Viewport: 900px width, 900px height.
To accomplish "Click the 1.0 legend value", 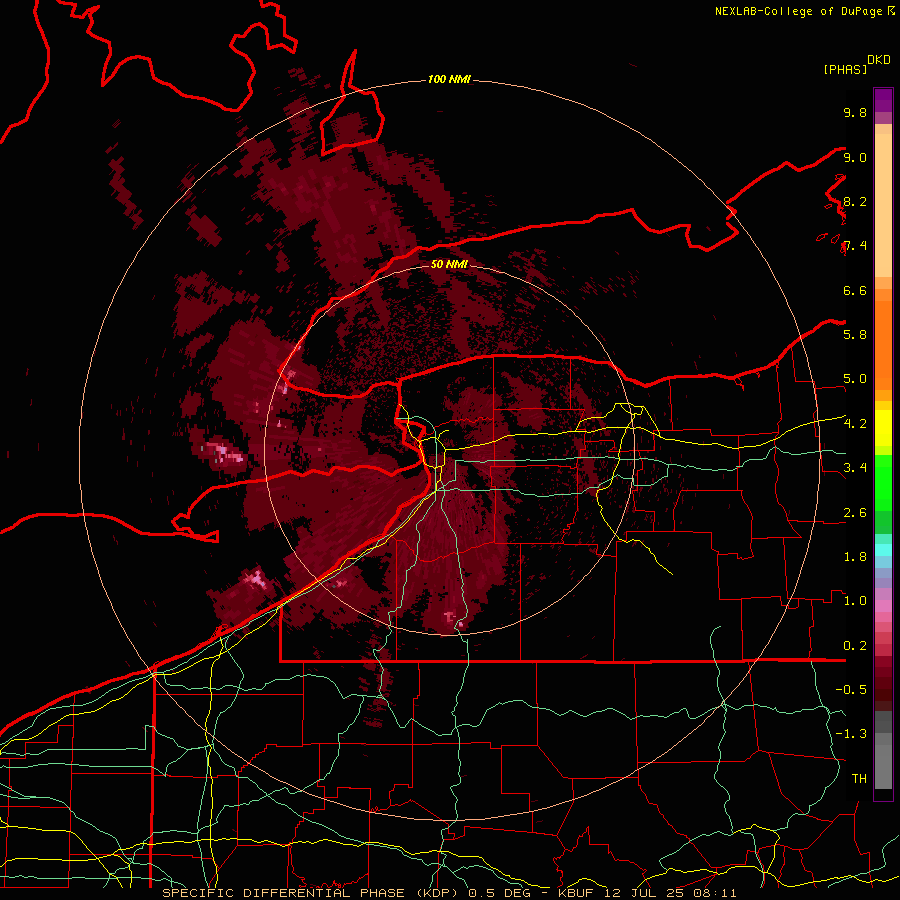I will coord(855,601).
